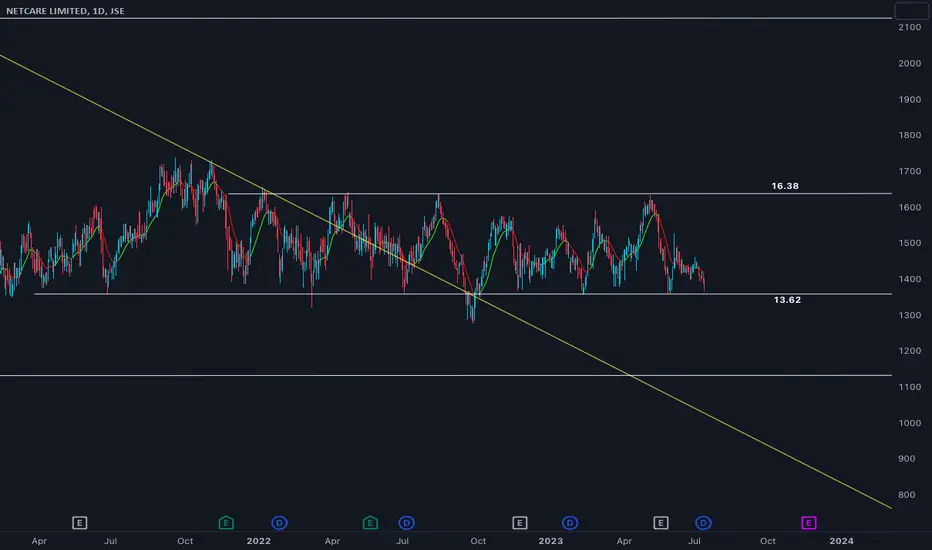932x550 pixels.
Task: Click 1700 on the price axis
Action: click(x=909, y=171)
